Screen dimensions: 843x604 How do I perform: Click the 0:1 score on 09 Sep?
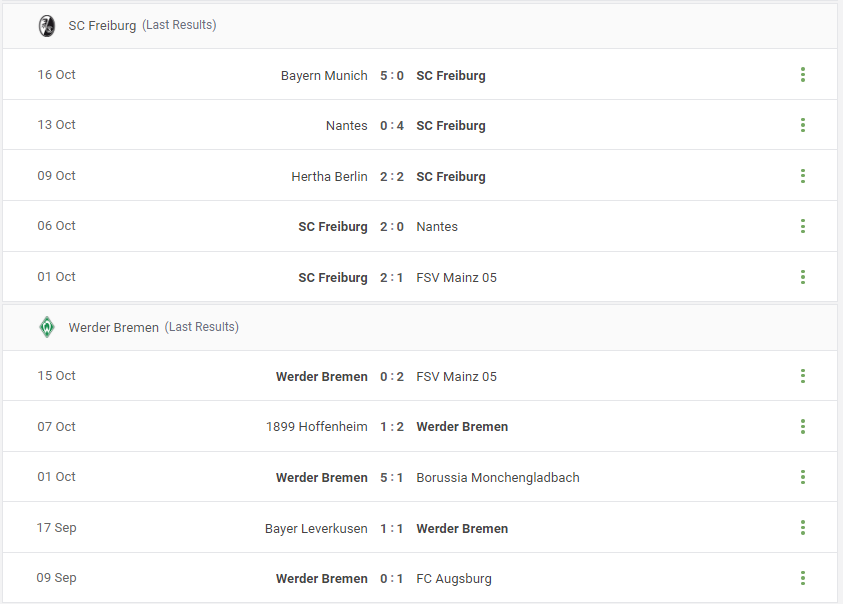point(392,579)
